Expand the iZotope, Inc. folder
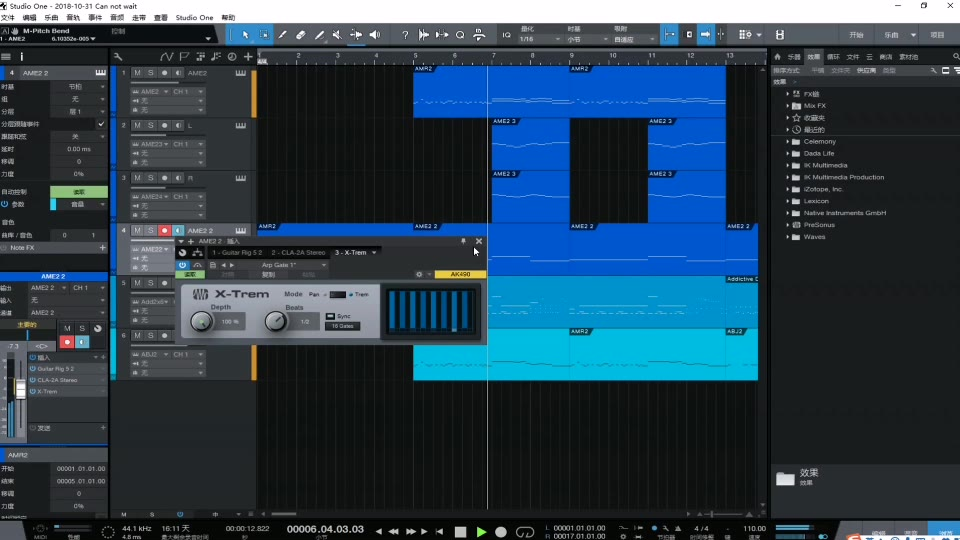This screenshot has width=960, height=540. pos(788,189)
